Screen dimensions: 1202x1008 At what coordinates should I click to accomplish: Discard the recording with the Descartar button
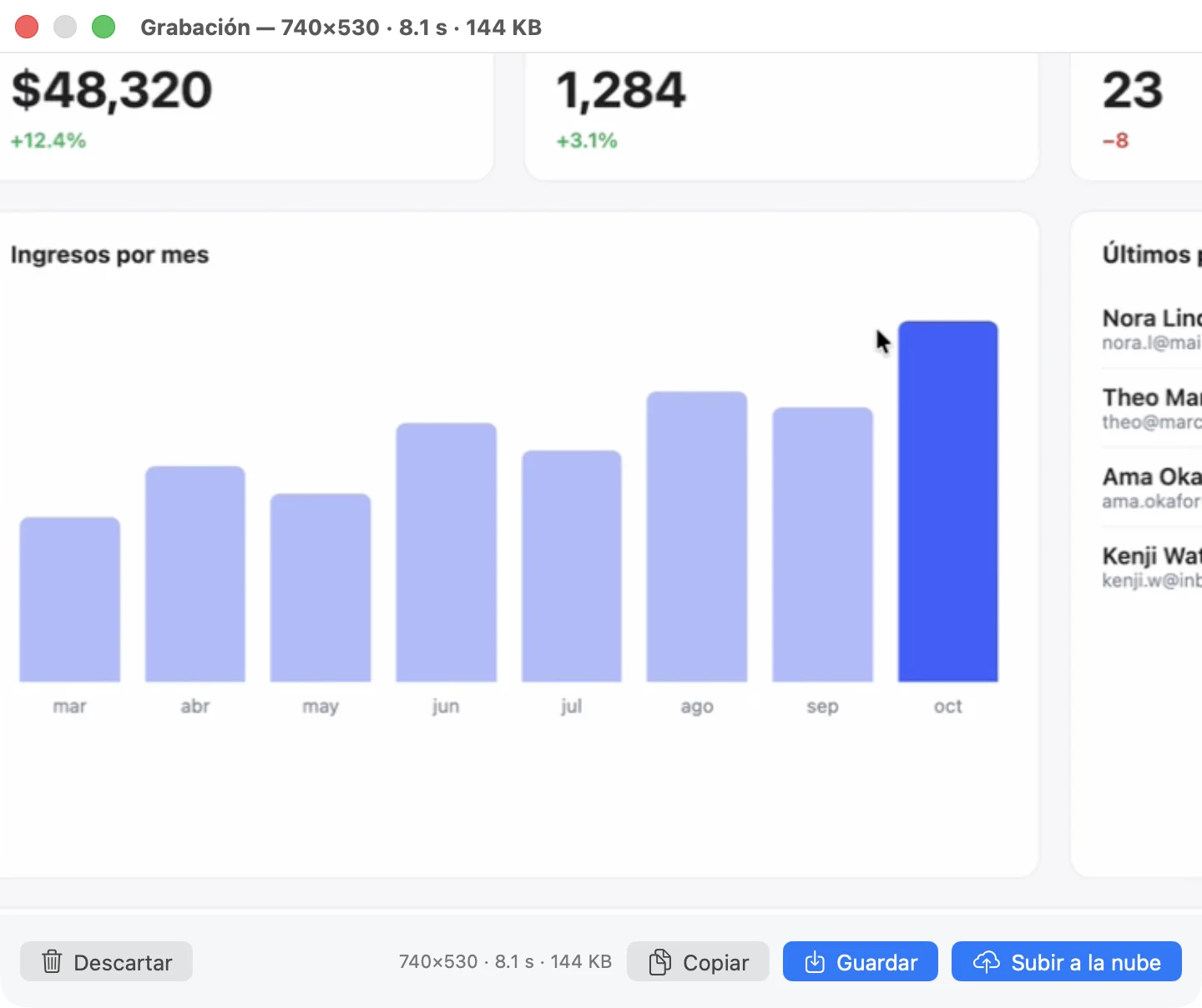(106, 962)
